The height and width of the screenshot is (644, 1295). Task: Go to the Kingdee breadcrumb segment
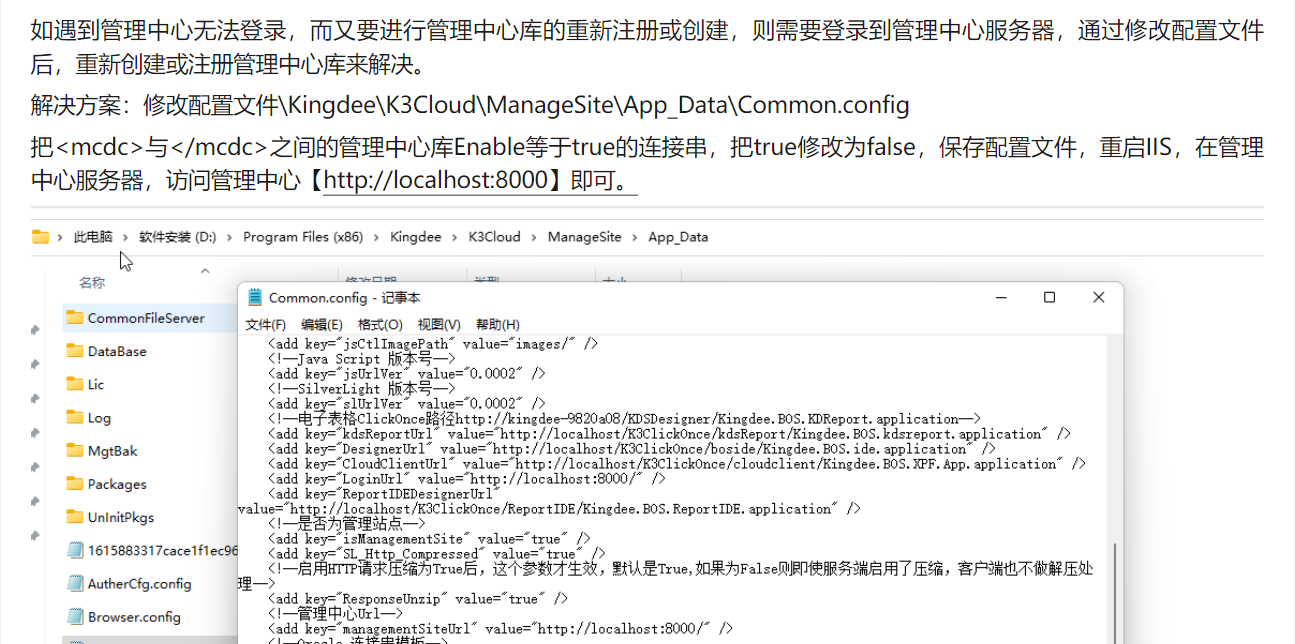point(416,237)
